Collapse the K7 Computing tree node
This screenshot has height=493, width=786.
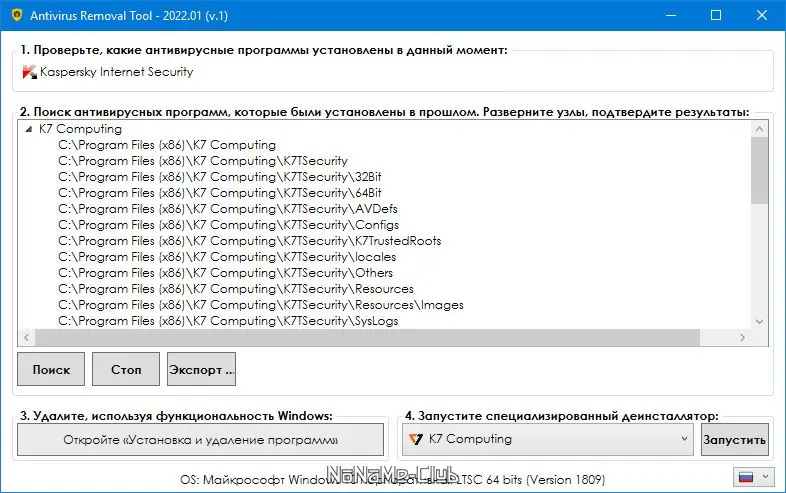pos(29,129)
